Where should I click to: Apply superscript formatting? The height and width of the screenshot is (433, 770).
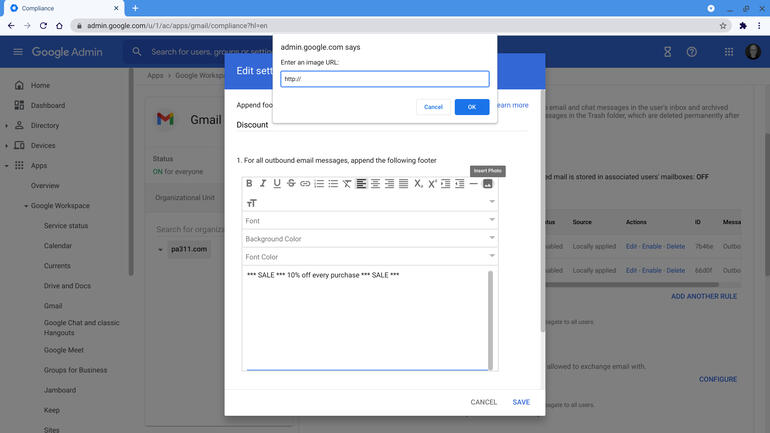coord(432,184)
